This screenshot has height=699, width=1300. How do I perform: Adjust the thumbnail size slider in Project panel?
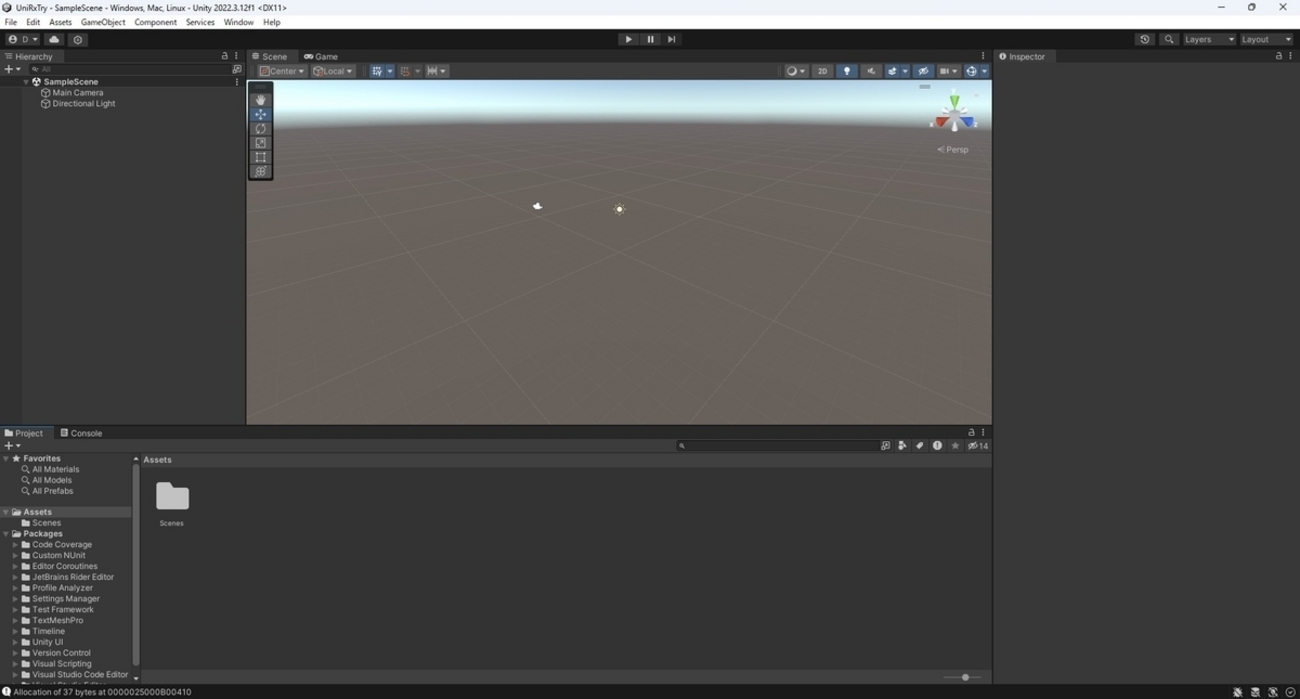965,677
